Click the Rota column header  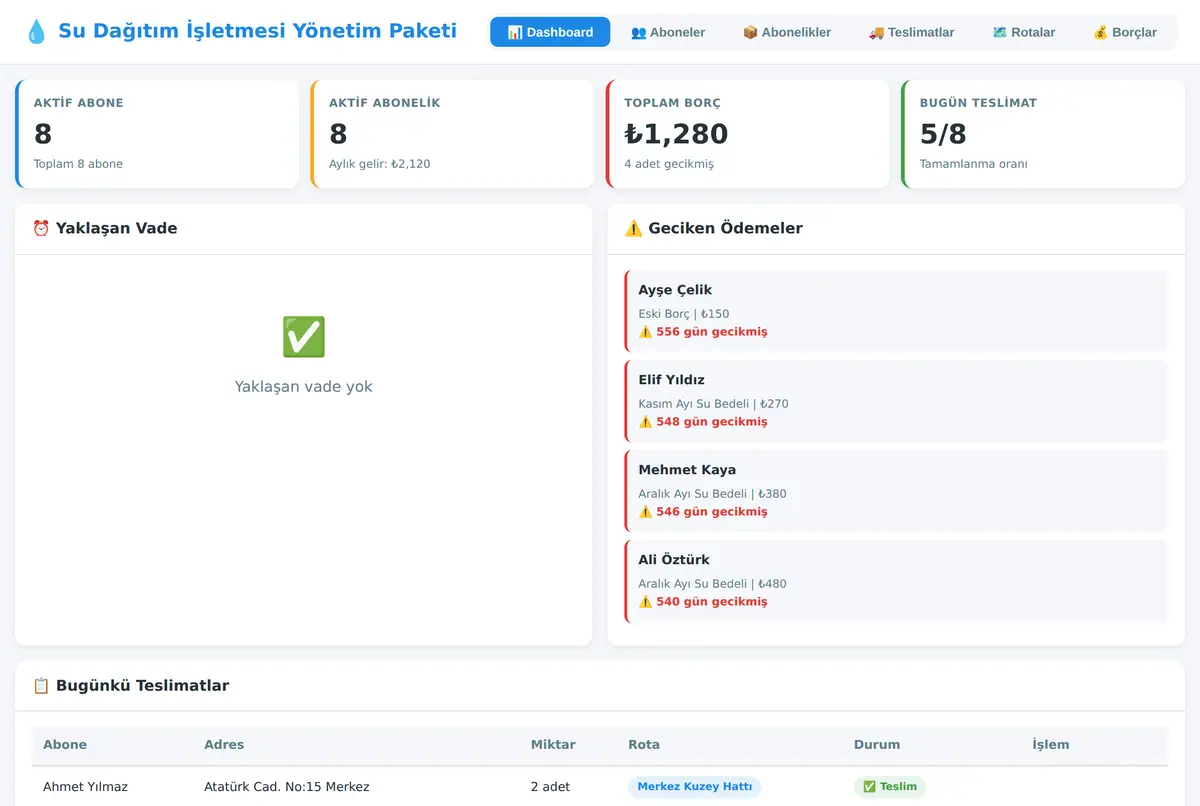point(644,745)
